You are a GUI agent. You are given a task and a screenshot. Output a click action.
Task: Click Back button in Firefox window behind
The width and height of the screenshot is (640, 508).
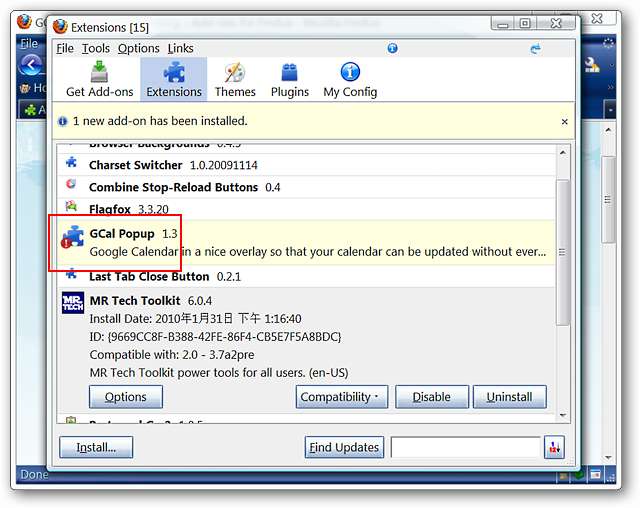(31, 65)
